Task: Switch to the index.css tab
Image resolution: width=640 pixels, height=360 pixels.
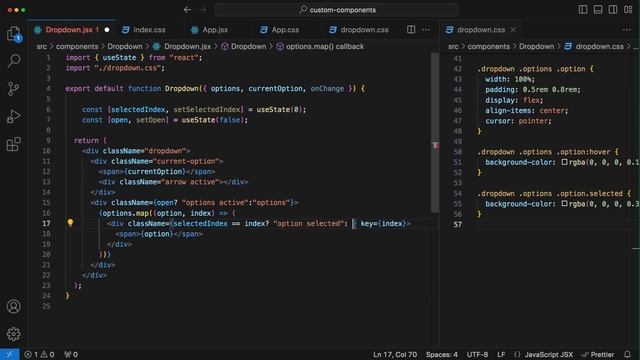Action: [149, 29]
